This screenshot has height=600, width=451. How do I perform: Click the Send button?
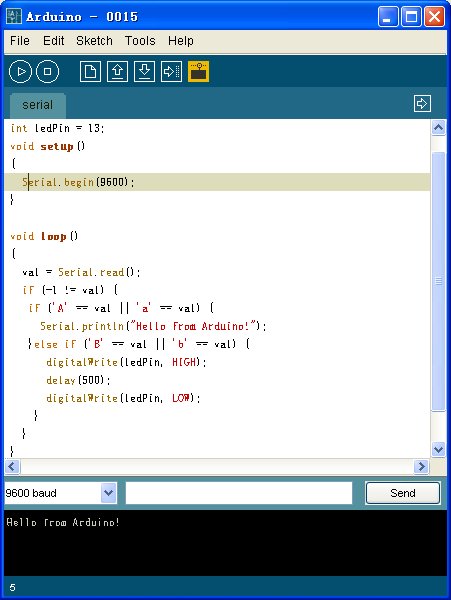(x=403, y=493)
